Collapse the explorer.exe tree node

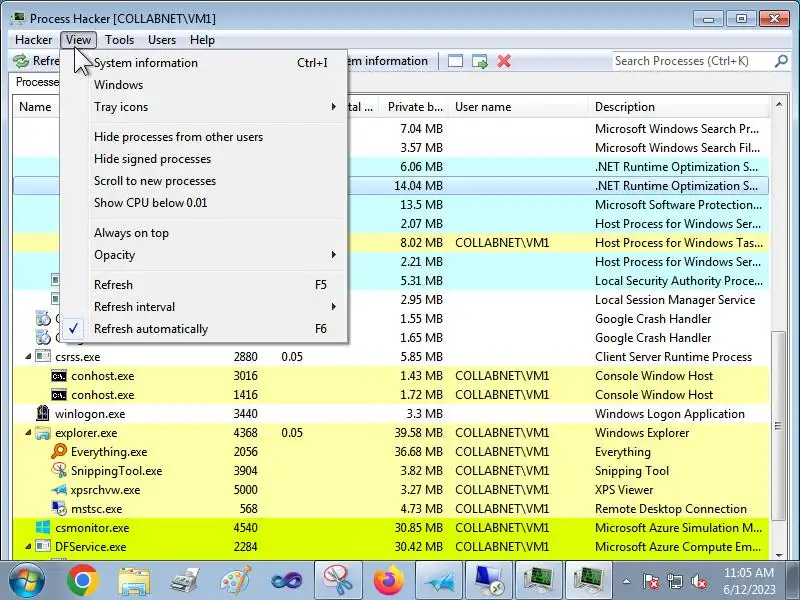pyautogui.click(x=28, y=433)
